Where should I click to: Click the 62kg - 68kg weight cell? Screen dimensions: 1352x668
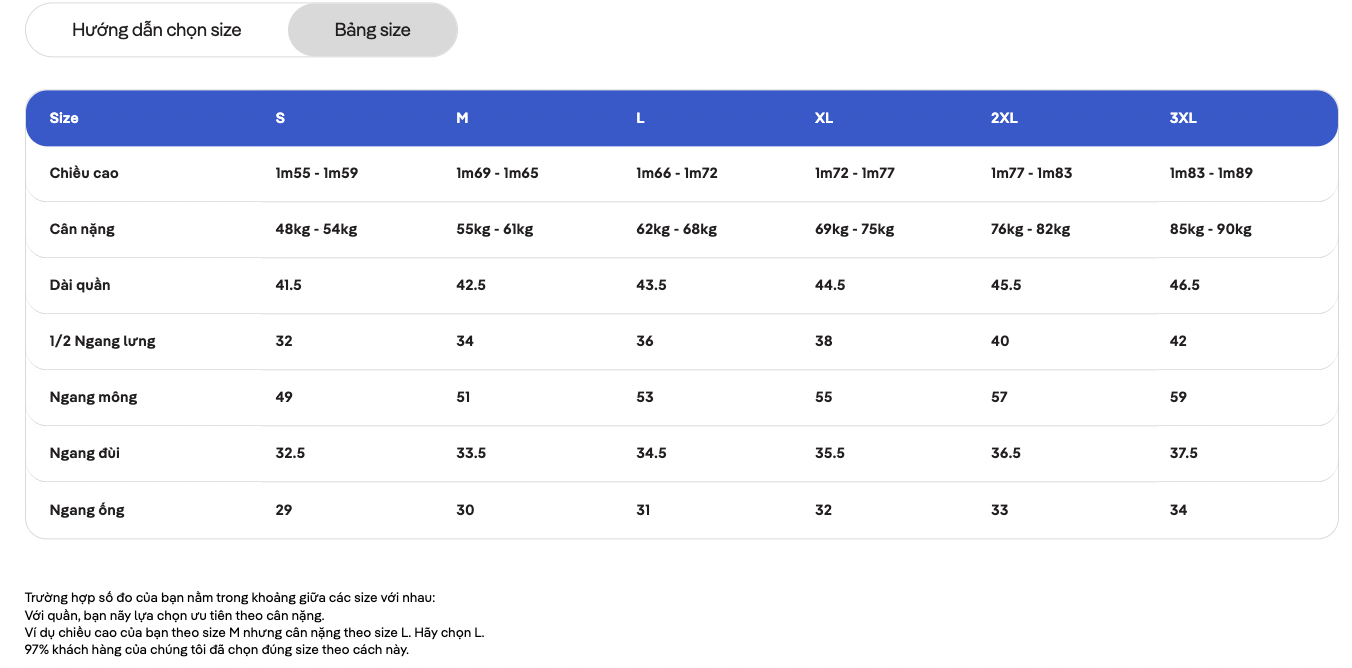point(677,229)
